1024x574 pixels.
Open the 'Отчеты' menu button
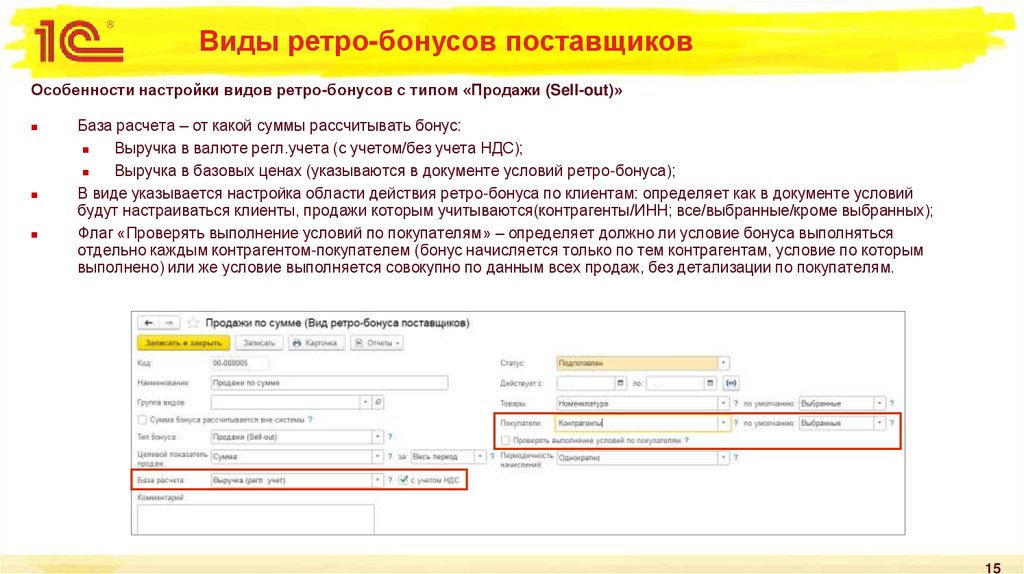(x=377, y=343)
